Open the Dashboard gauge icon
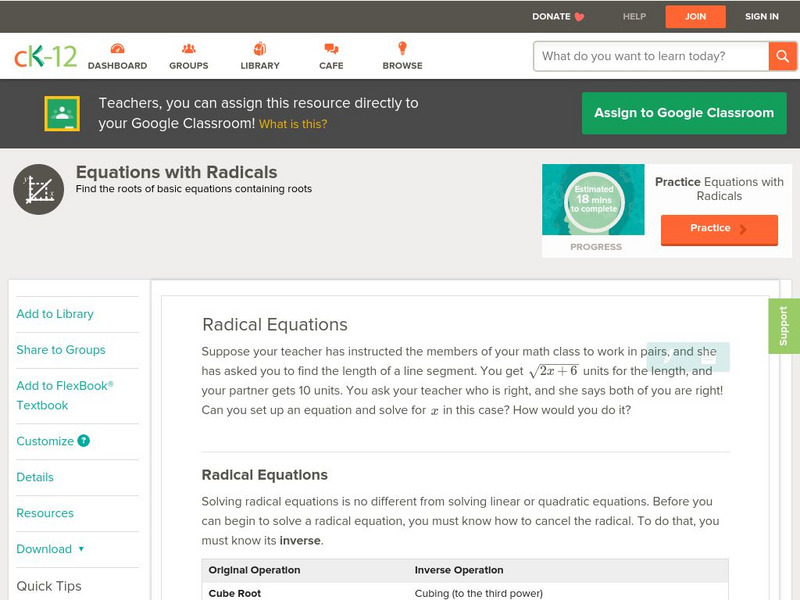The height and width of the screenshot is (600, 800). point(117,48)
